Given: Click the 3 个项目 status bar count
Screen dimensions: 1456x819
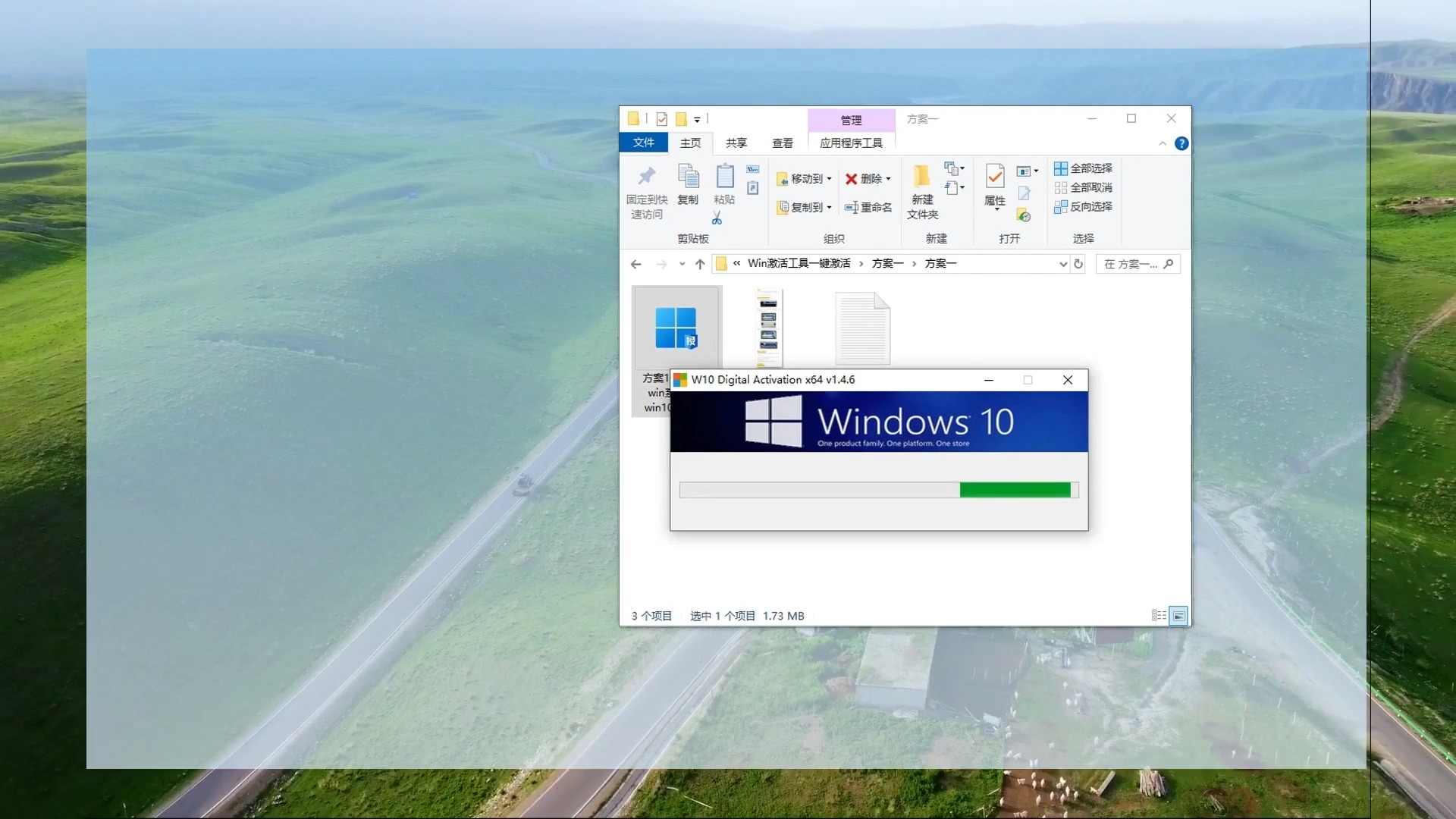Looking at the screenshot, I should 651,616.
